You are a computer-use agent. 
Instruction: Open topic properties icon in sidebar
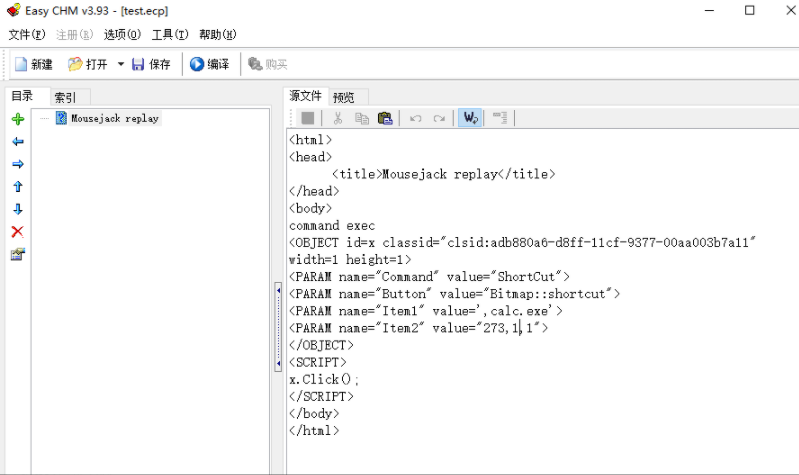coord(18,254)
